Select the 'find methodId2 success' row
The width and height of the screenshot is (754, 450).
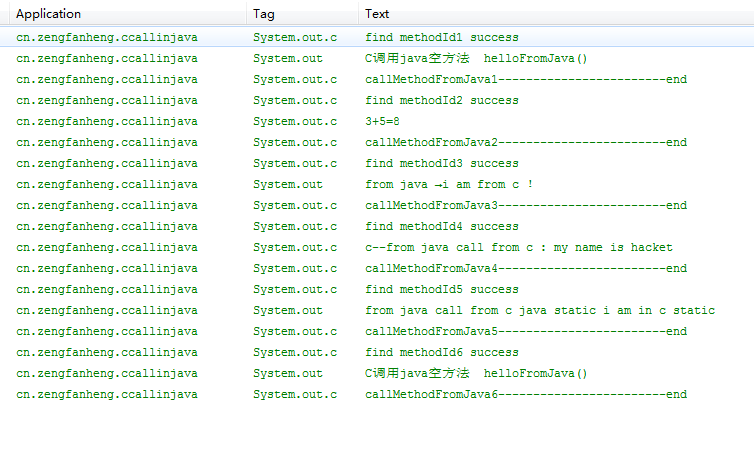(377, 100)
